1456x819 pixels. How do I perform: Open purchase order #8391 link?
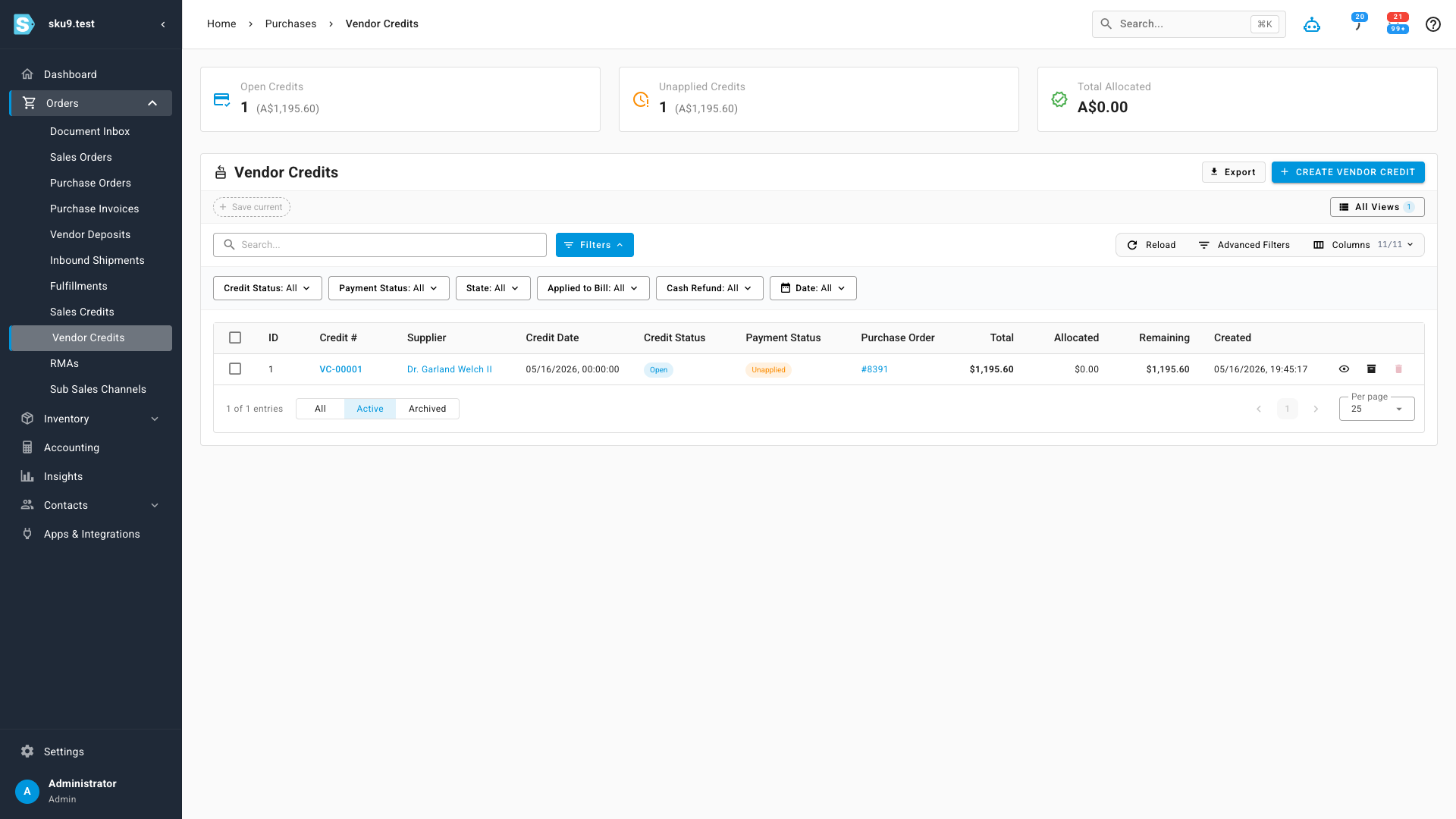click(x=874, y=369)
